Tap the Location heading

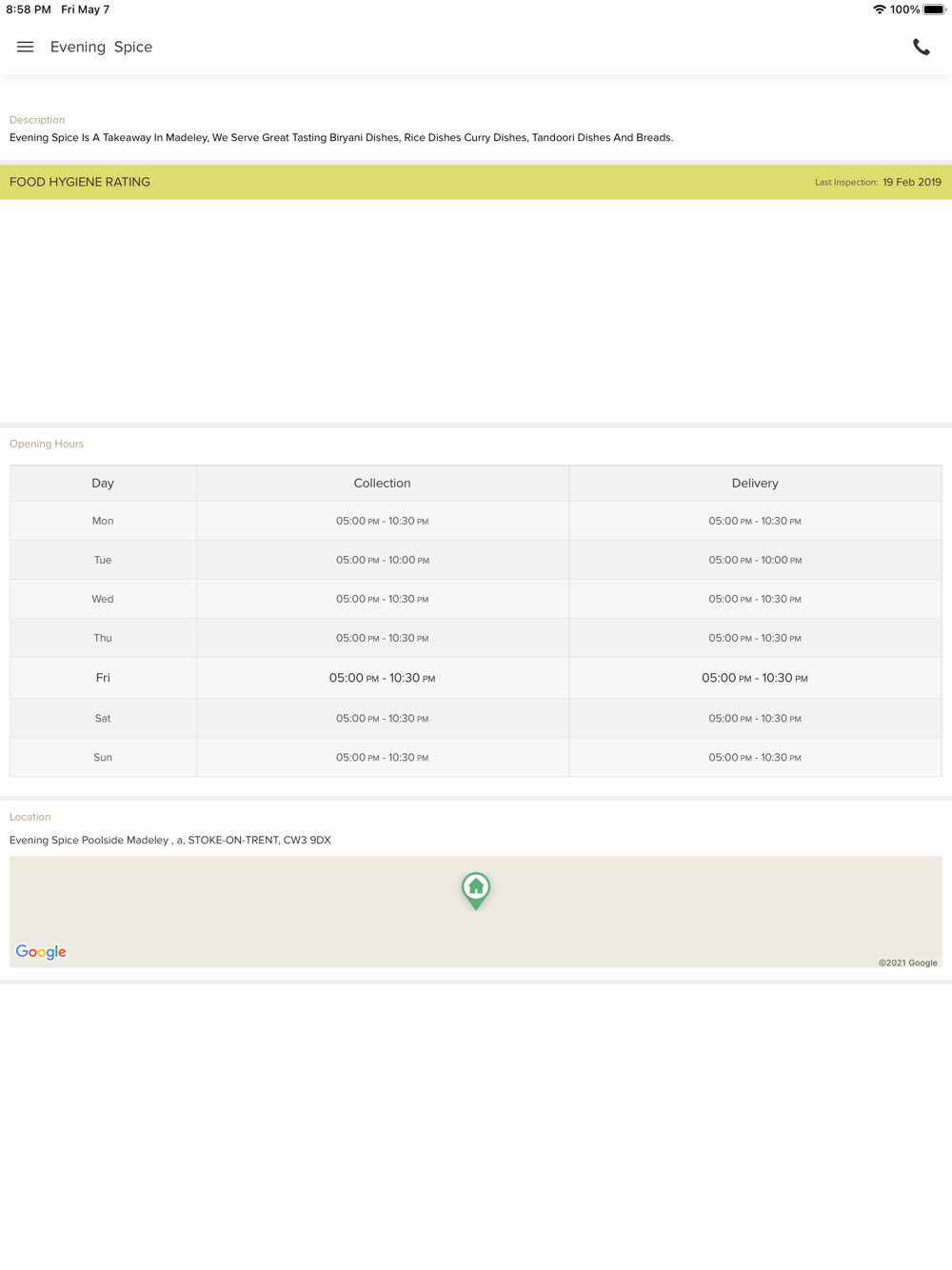(x=30, y=817)
